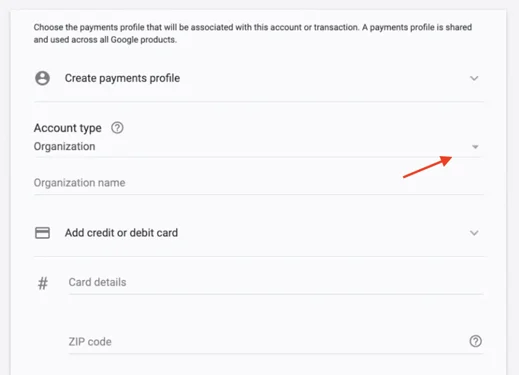Open the ZIP code help question-mark icon

click(x=475, y=341)
